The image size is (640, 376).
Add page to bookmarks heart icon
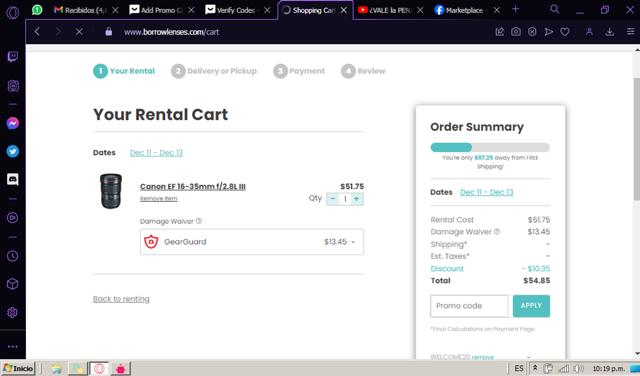coord(565,31)
